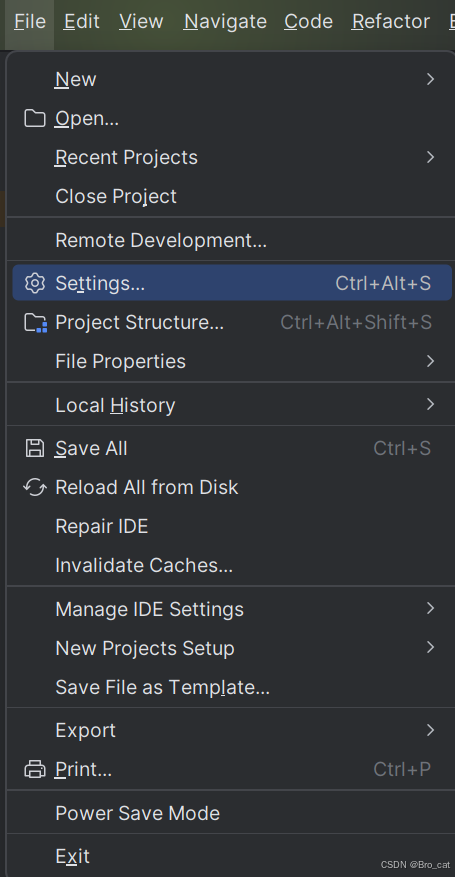Click the Project Structure folder icon

click(x=36, y=323)
